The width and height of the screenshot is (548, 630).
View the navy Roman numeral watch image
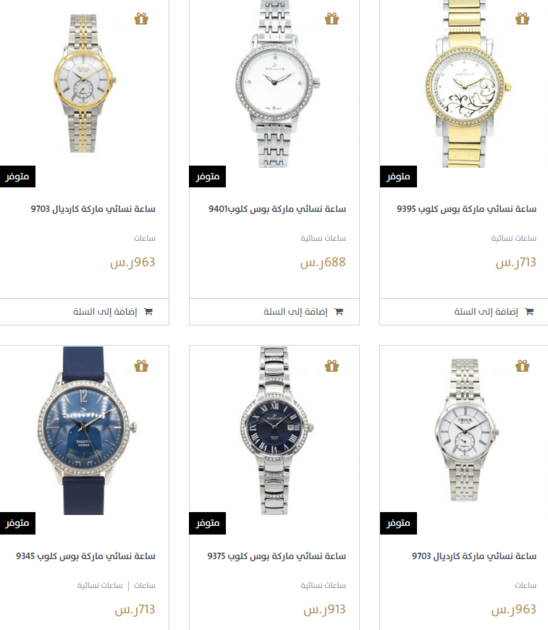pyautogui.click(x=276, y=431)
